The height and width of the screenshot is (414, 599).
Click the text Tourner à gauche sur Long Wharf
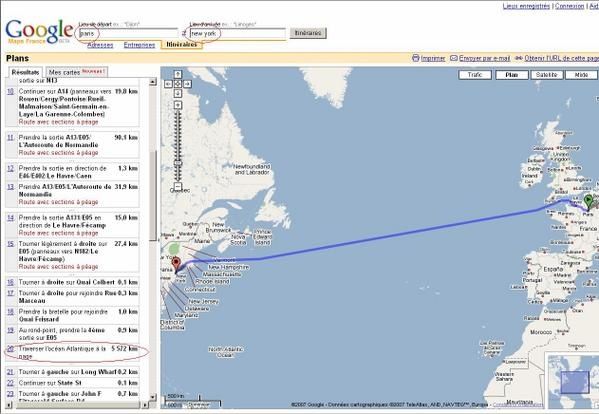pos(67,372)
